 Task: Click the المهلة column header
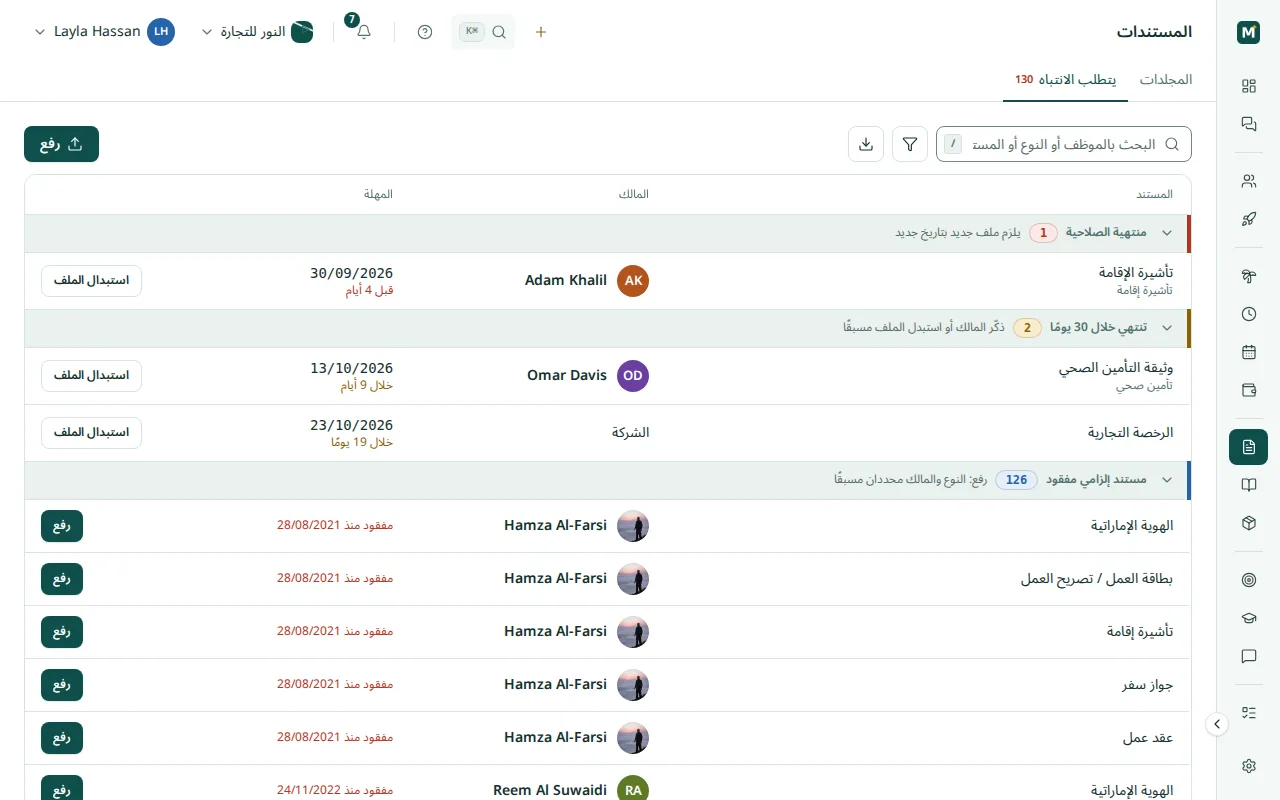point(379,194)
